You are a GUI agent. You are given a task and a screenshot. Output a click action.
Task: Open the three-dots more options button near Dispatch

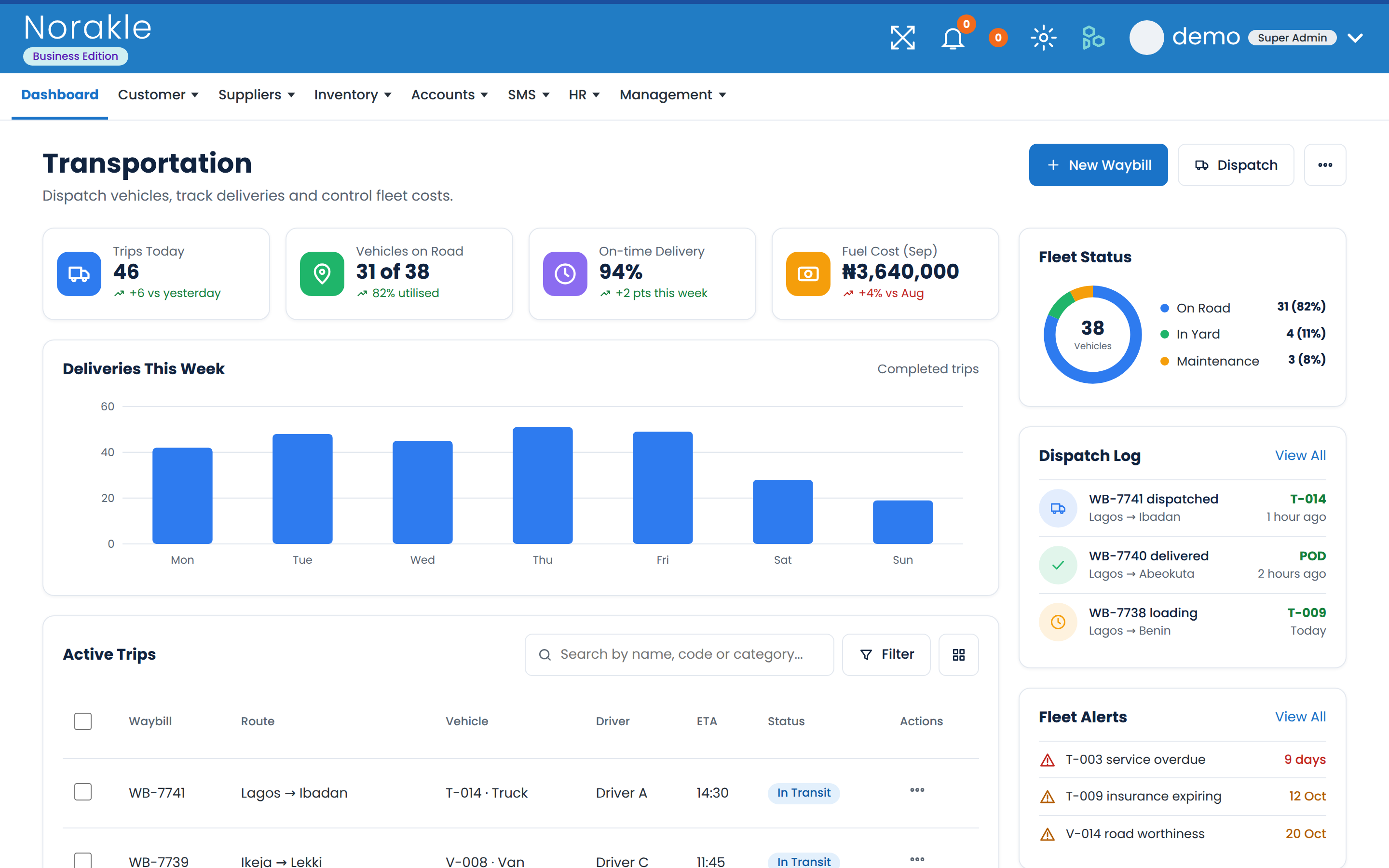pyautogui.click(x=1325, y=165)
